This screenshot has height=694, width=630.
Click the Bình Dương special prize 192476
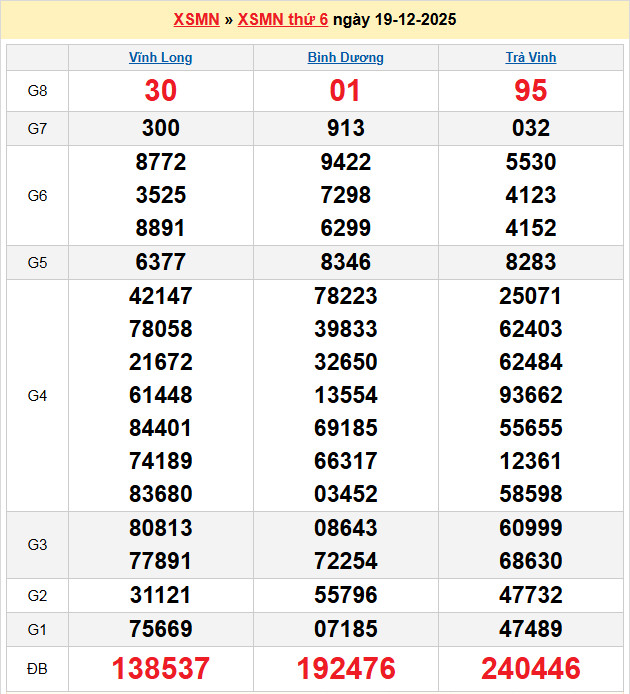pyautogui.click(x=346, y=669)
